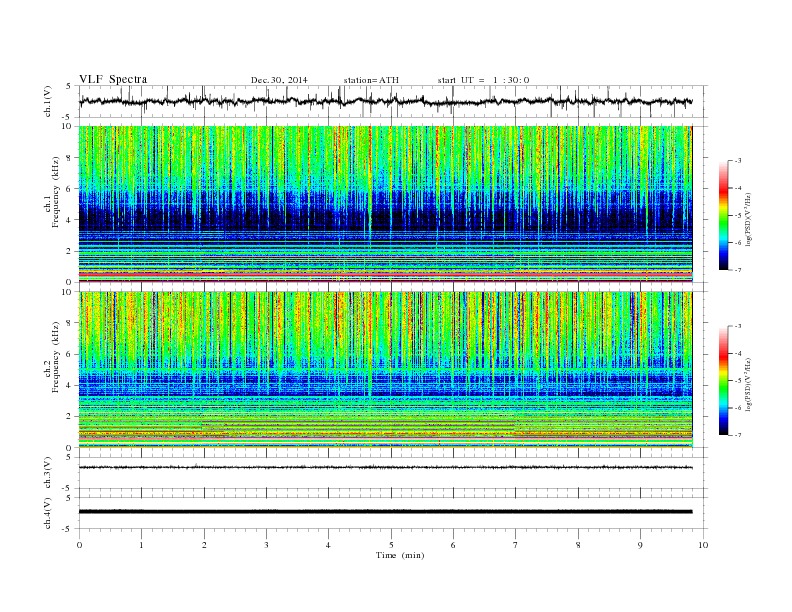Image resolution: width=792 pixels, height=612 pixels.
Task: Select the "Dec.30, 2014" date label
Action: 279,80
